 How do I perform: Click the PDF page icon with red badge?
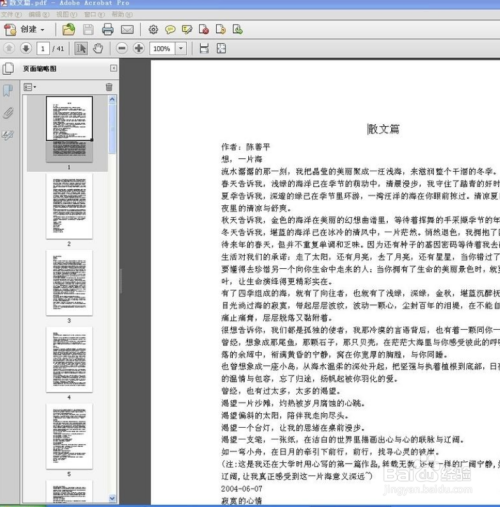pyautogui.click(x=204, y=29)
